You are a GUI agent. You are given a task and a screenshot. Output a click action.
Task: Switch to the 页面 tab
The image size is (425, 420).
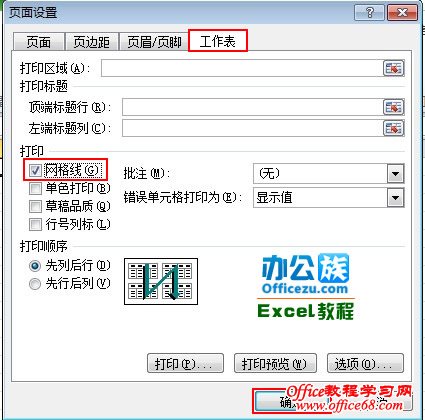tap(39, 42)
